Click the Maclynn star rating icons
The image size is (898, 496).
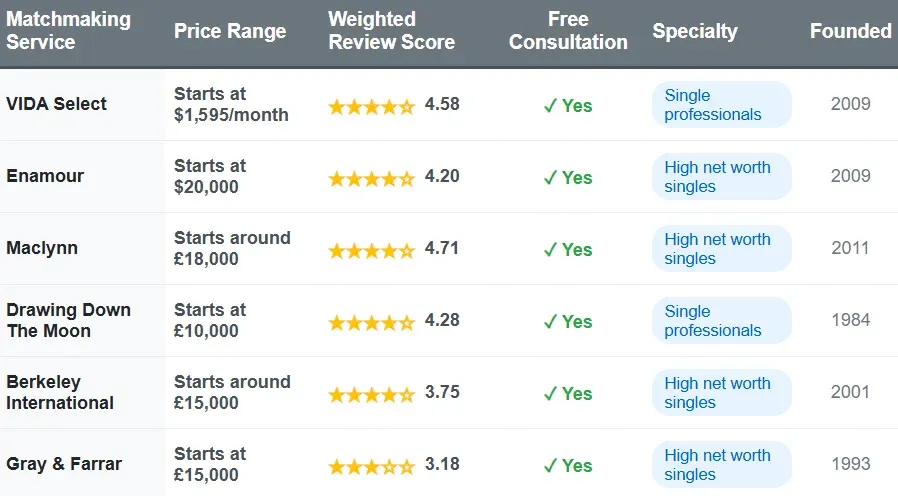click(371, 250)
